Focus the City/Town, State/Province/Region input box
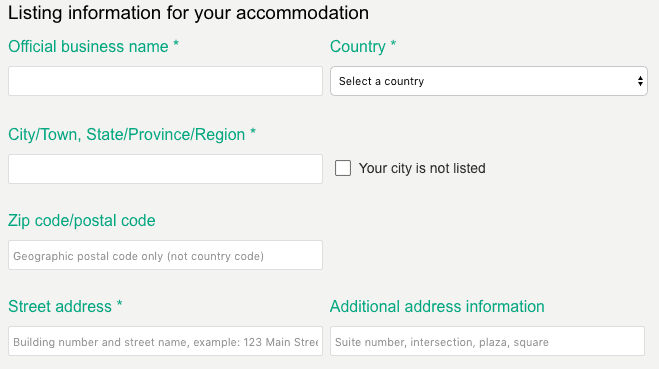Image resolution: width=659 pixels, height=369 pixels. tap(165, 169)
